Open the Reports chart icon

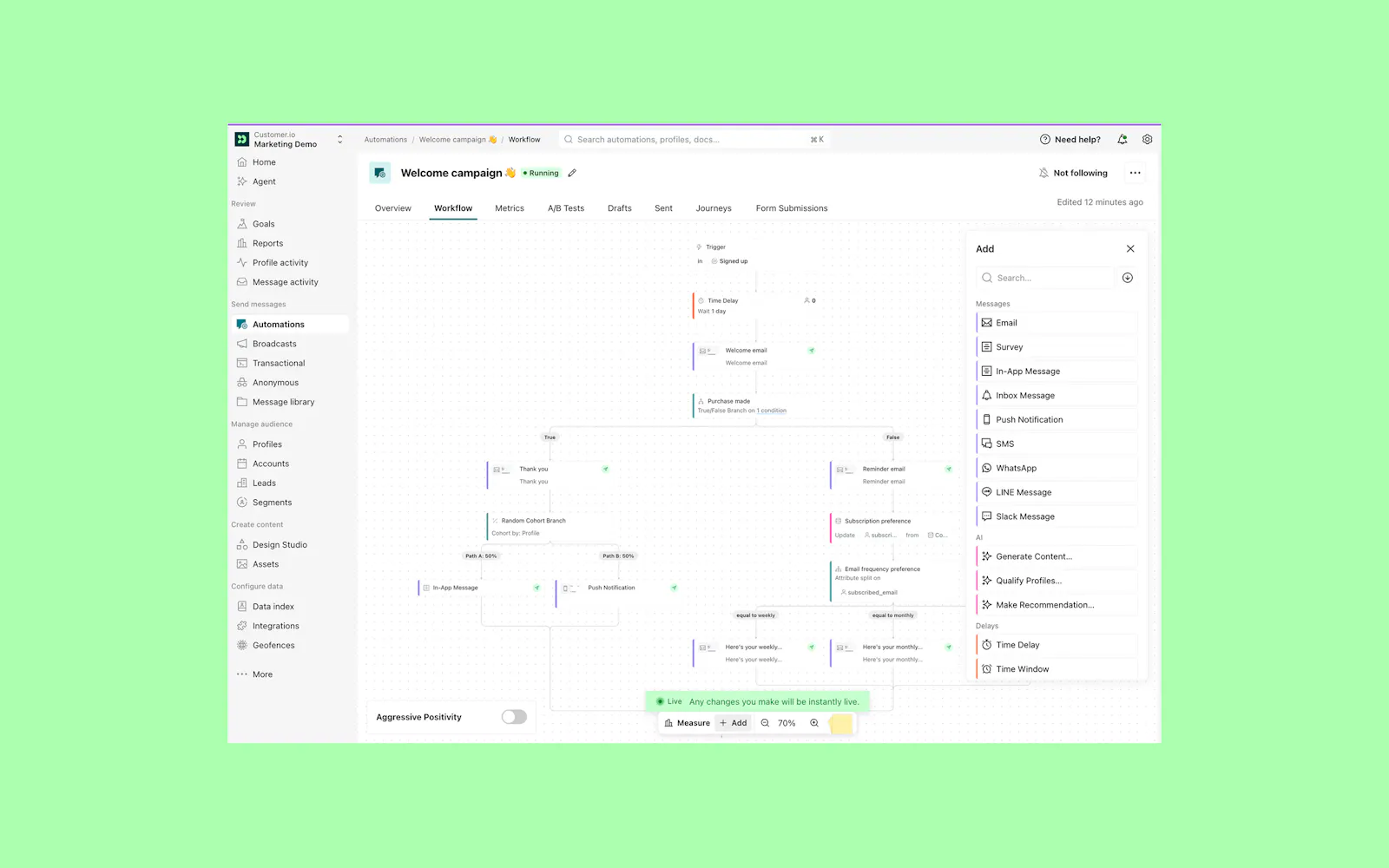pos(242,243)
